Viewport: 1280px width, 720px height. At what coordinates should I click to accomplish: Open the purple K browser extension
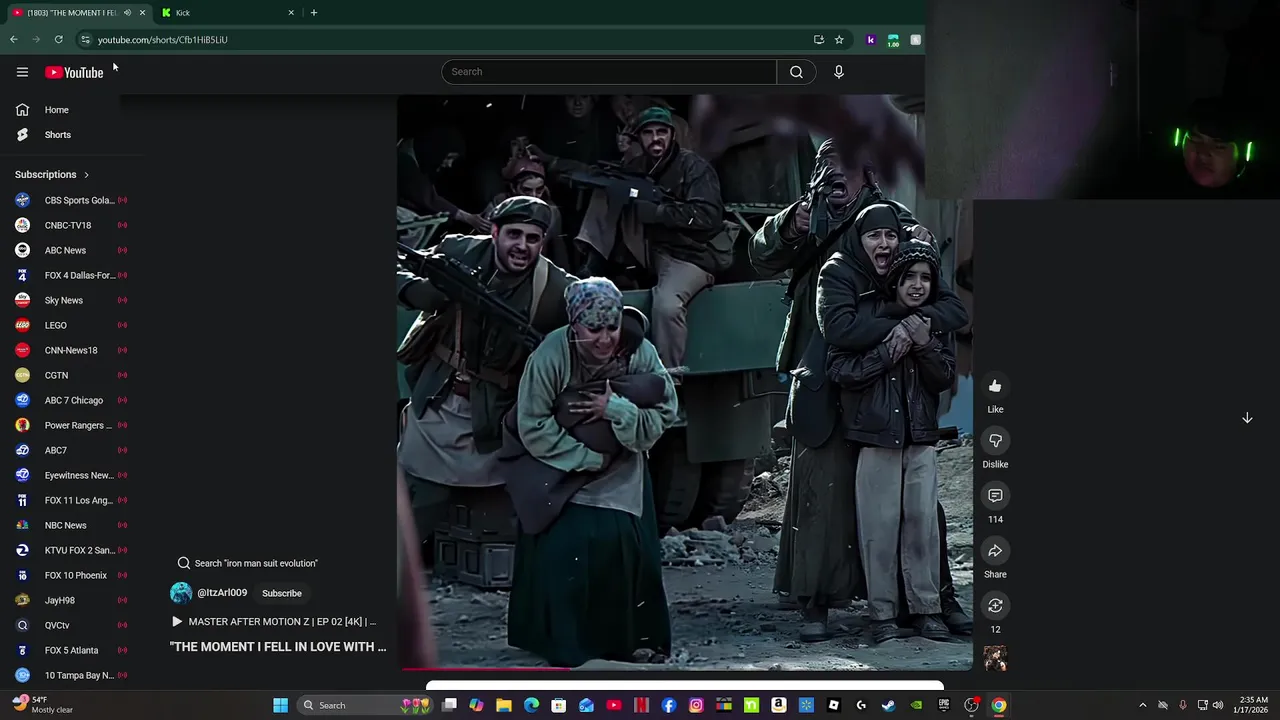click(871, 40)
